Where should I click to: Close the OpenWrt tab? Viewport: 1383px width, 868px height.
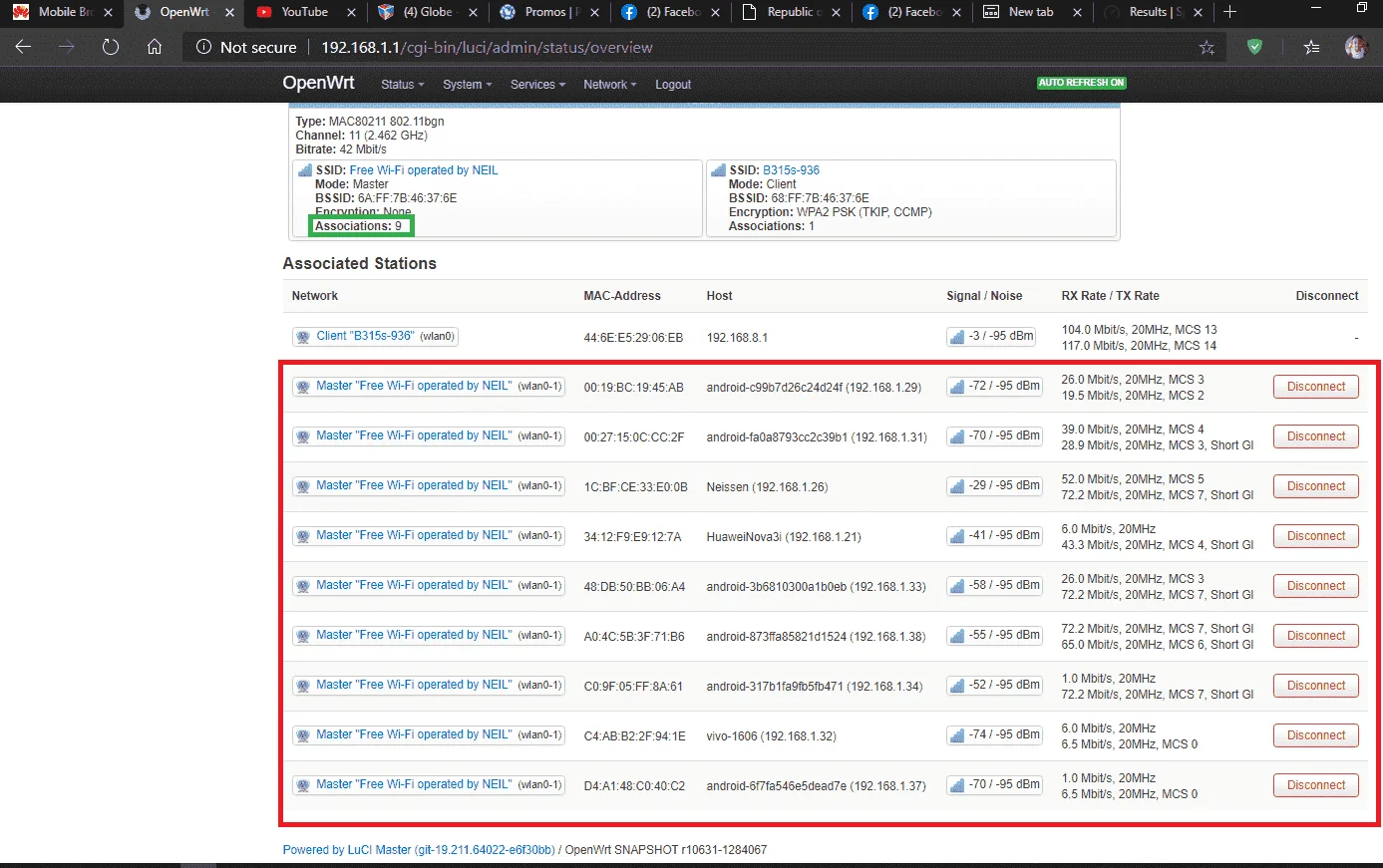pyautogui.click(x=230, y=12)
